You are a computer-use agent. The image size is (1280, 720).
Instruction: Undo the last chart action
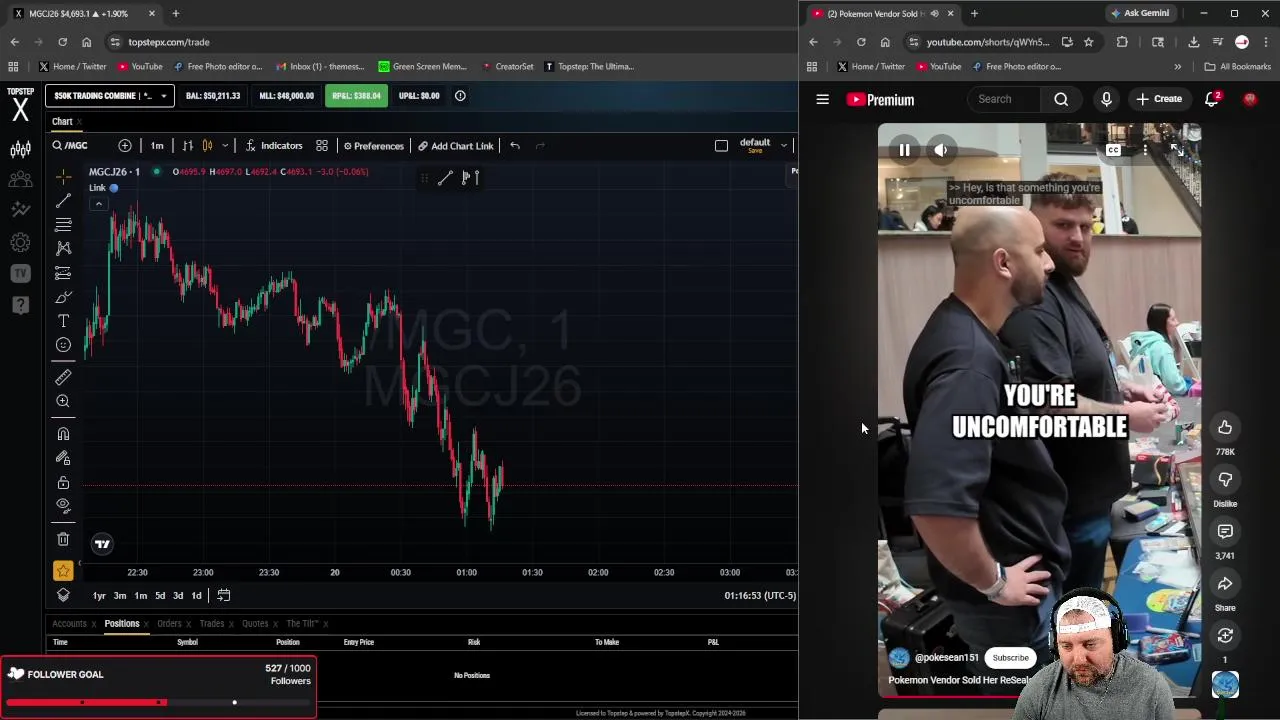[x=515, y=146]
